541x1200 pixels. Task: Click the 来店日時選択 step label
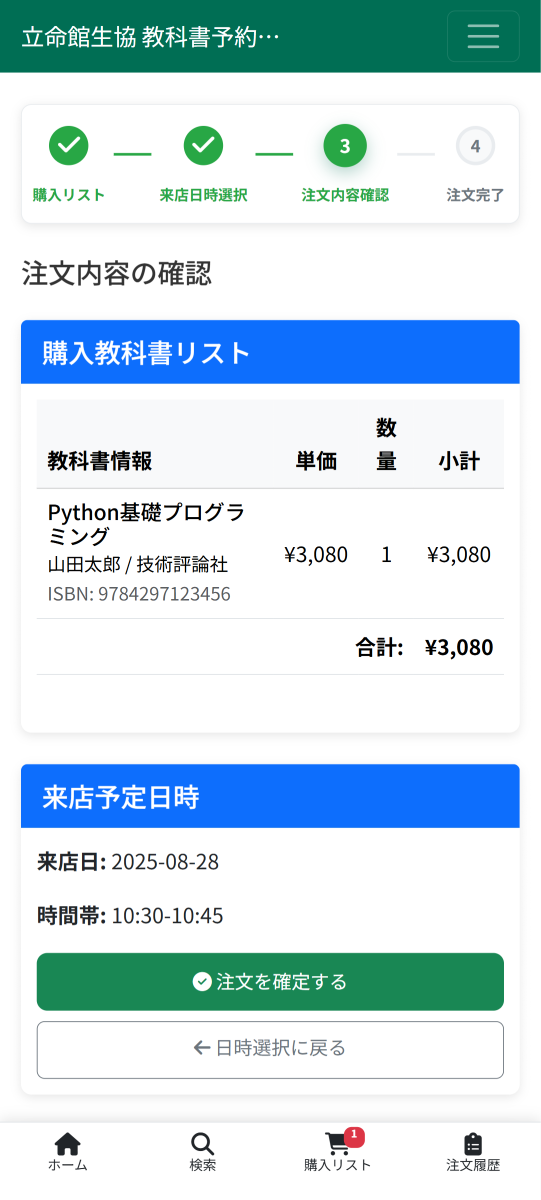pos(204,195)
